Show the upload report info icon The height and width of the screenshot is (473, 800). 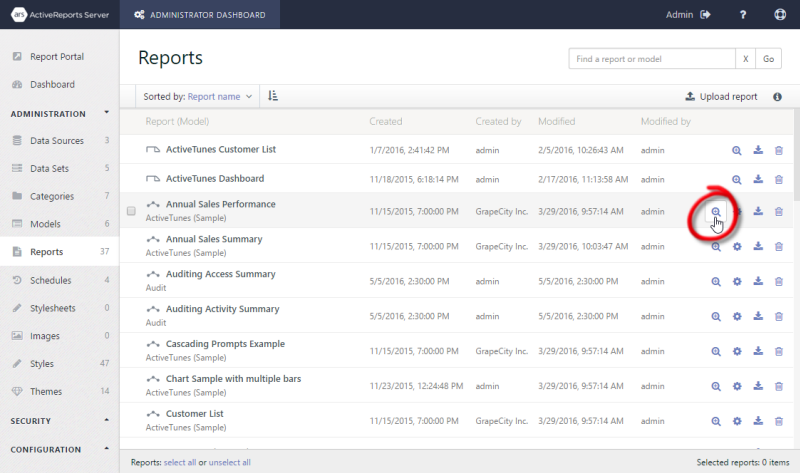coord(777,97)
